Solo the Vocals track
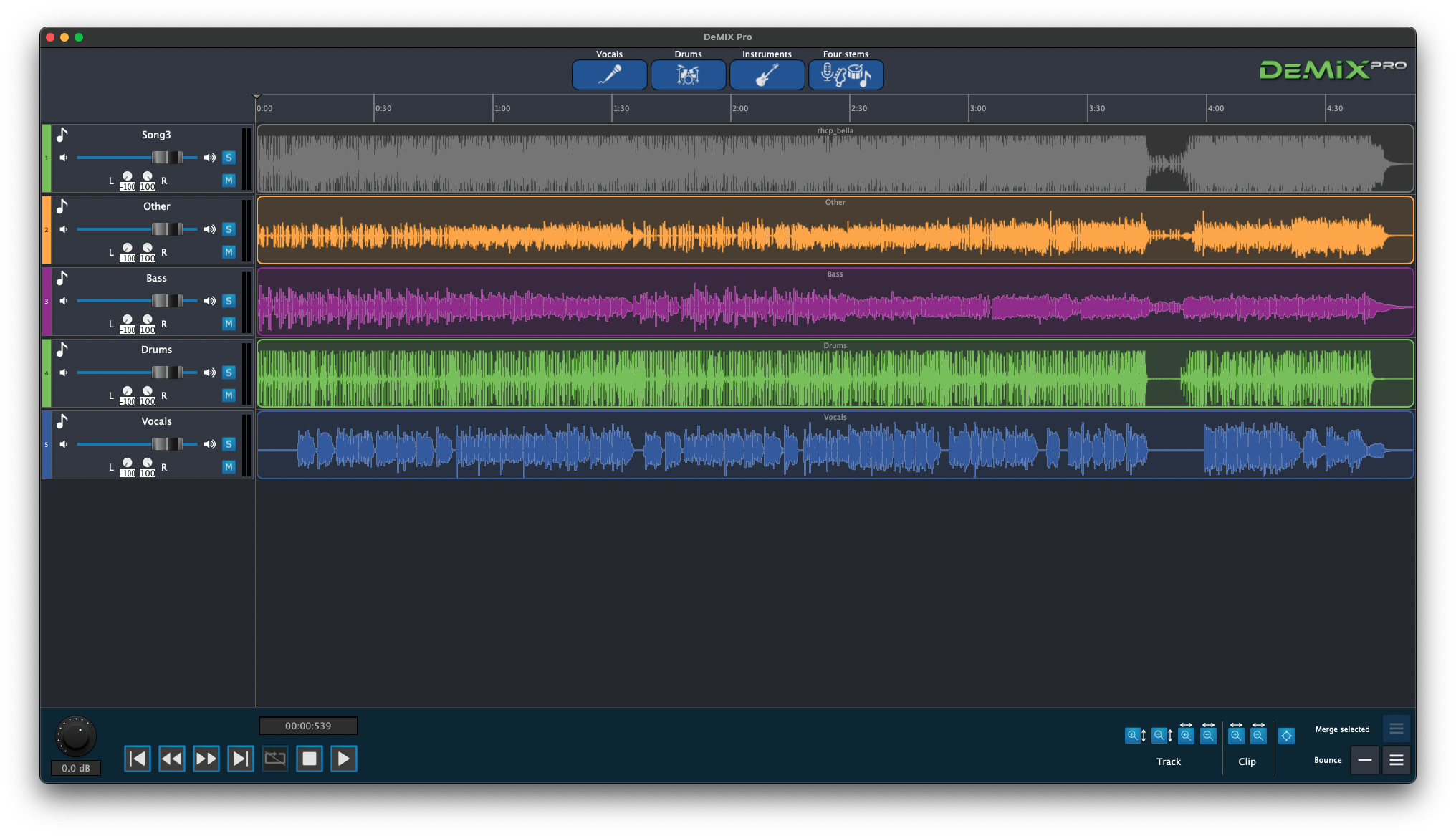Image resolution: width=1456 pixels, height=836 pixels. (229, 444)
